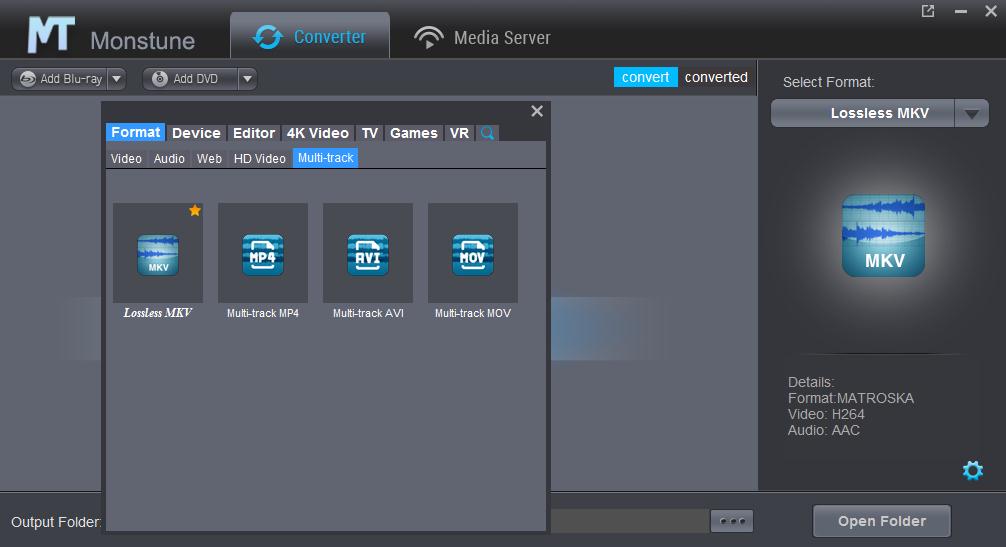The width and height of the screenshot is (1006, 547).
Task: Switch to the 4K Video tab
Action: click(317, 133)
